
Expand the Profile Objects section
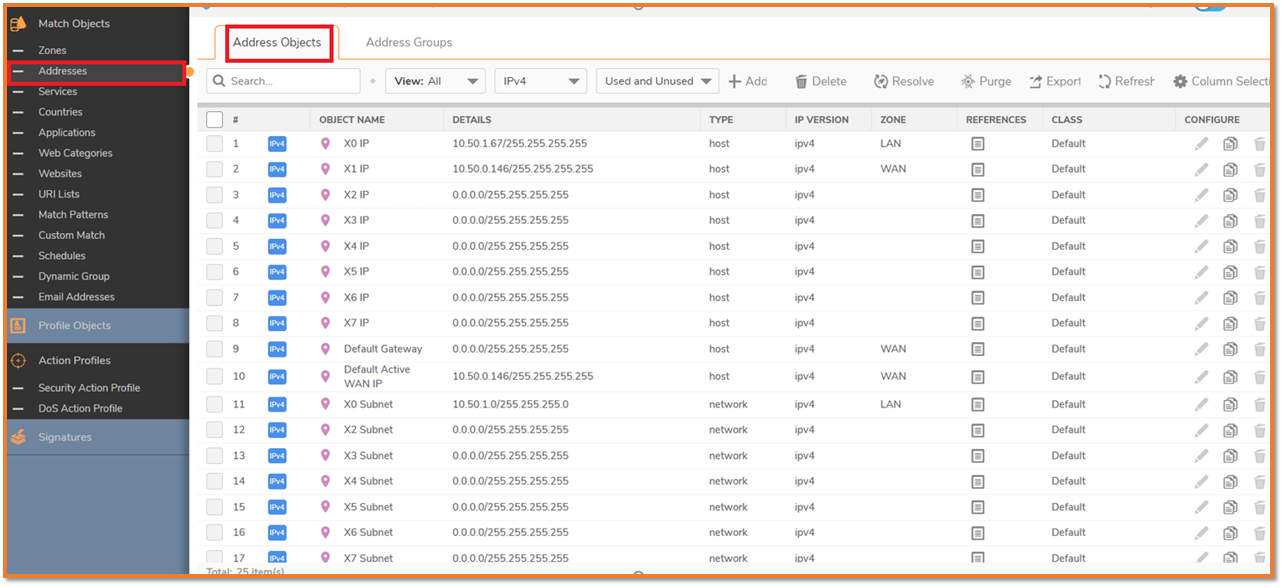point(74,326)
